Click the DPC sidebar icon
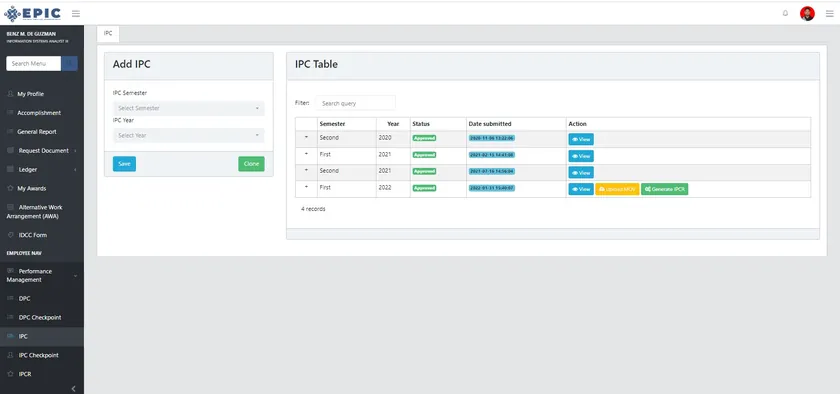Viewport: 840px width, 394px height. coord(10,298)
